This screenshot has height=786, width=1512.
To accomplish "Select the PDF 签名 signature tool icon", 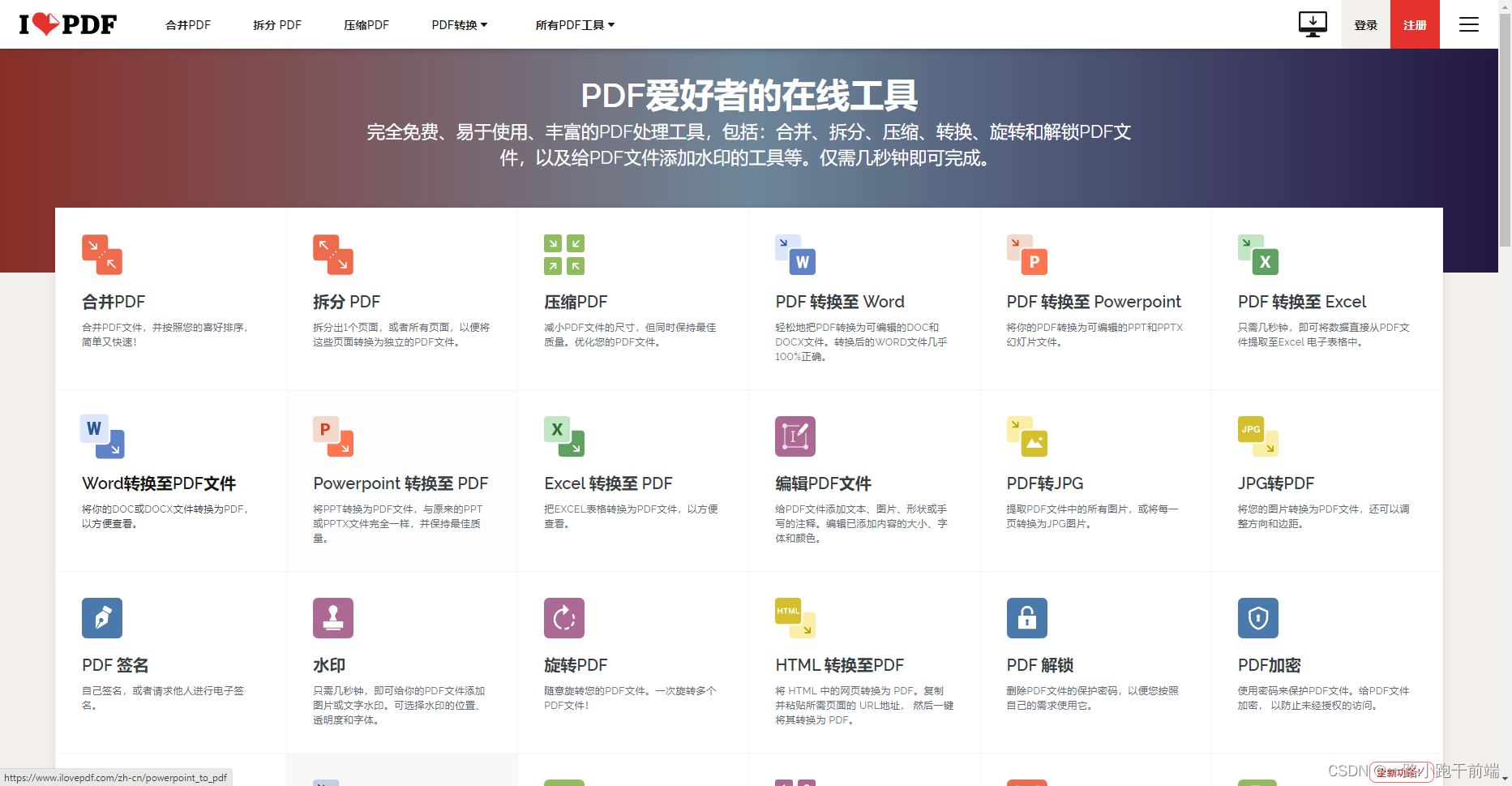I will pos(102,617).
